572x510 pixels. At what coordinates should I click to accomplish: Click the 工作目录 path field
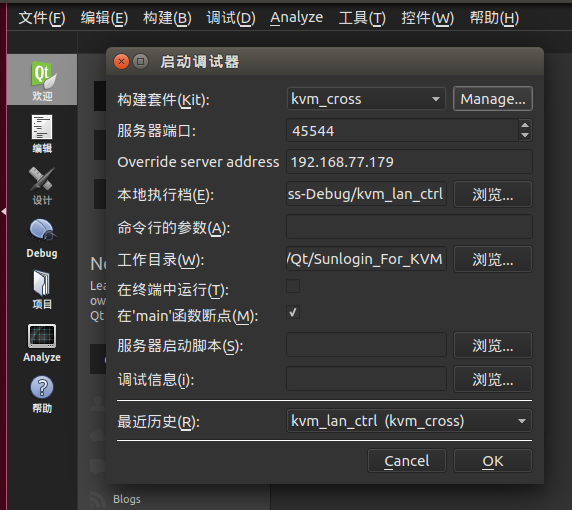pyautogui.click(x=366, y=259)
